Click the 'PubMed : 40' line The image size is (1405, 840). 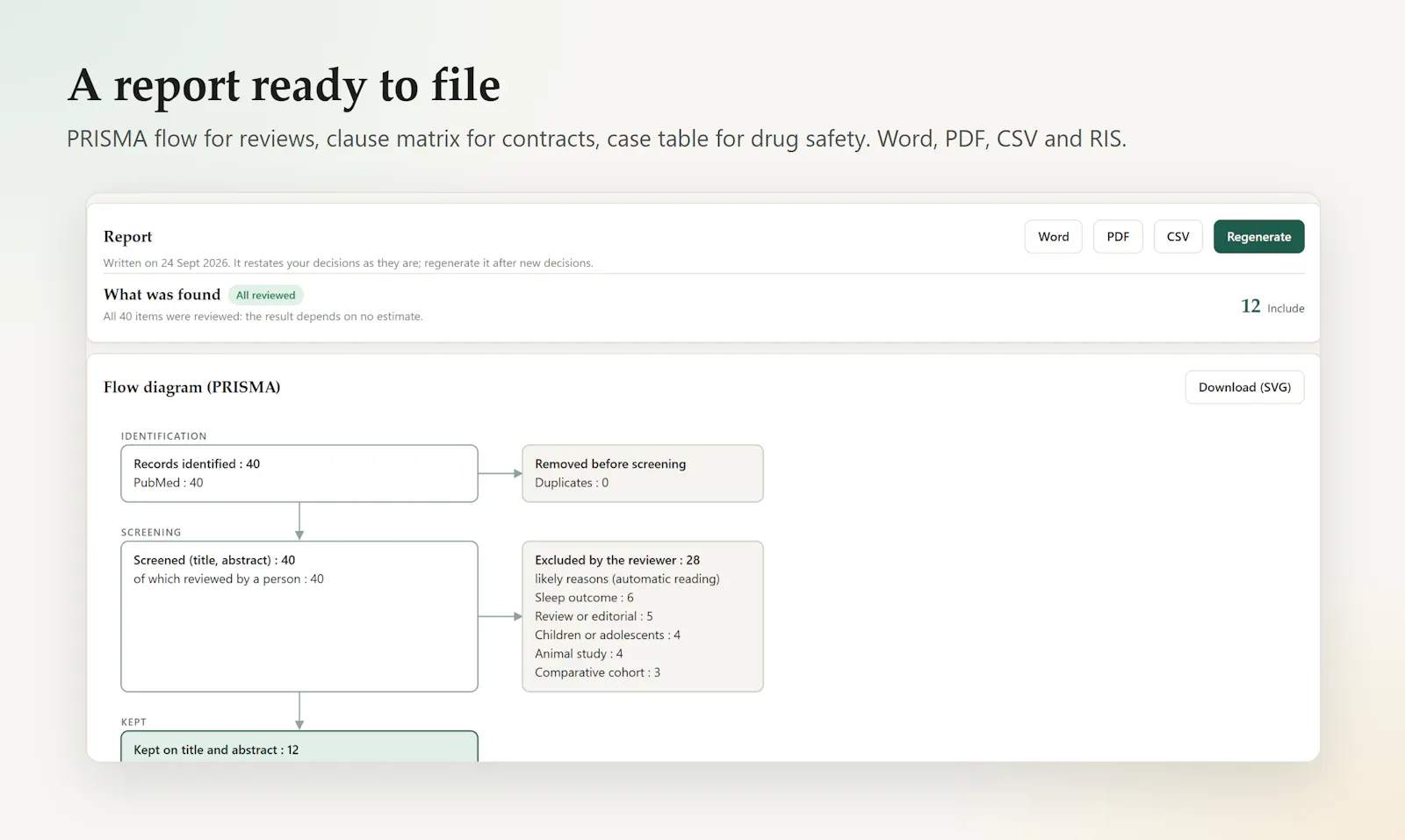[168, 483]
